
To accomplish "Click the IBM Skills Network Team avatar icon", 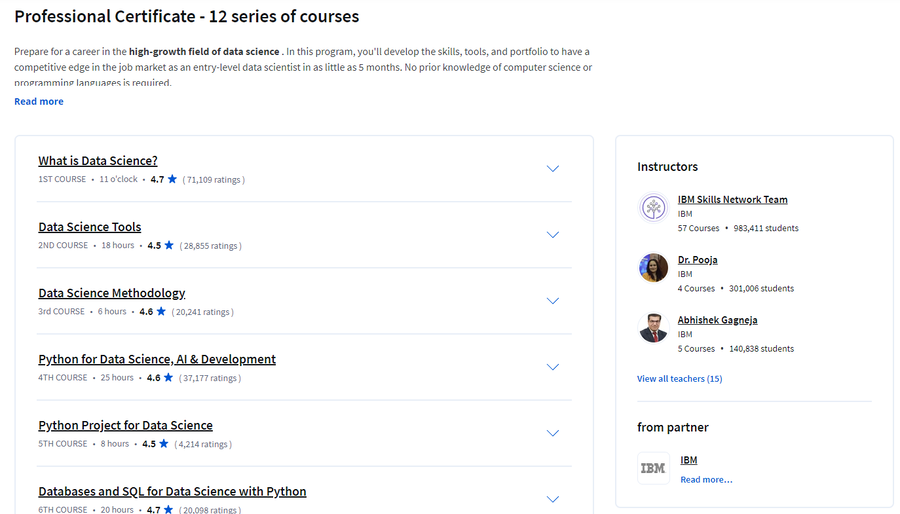I will (x=653, y=208).
